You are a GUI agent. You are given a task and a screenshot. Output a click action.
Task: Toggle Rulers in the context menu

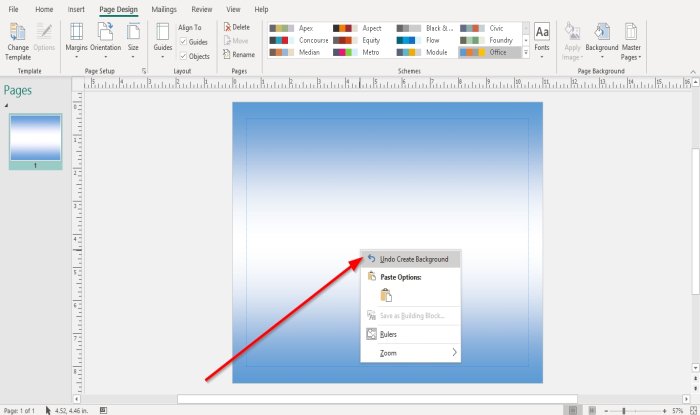[x=410, y=334]
